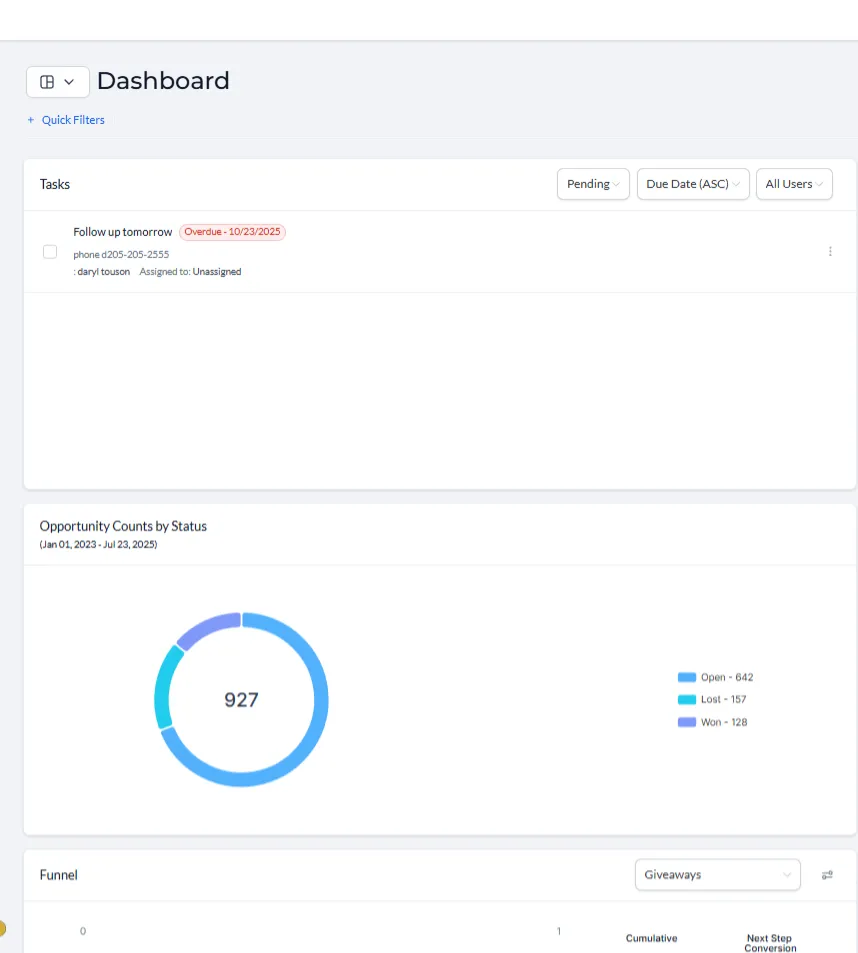
Task: Click the Overdue 10/23/2025 badge
Action: point(232,232)
